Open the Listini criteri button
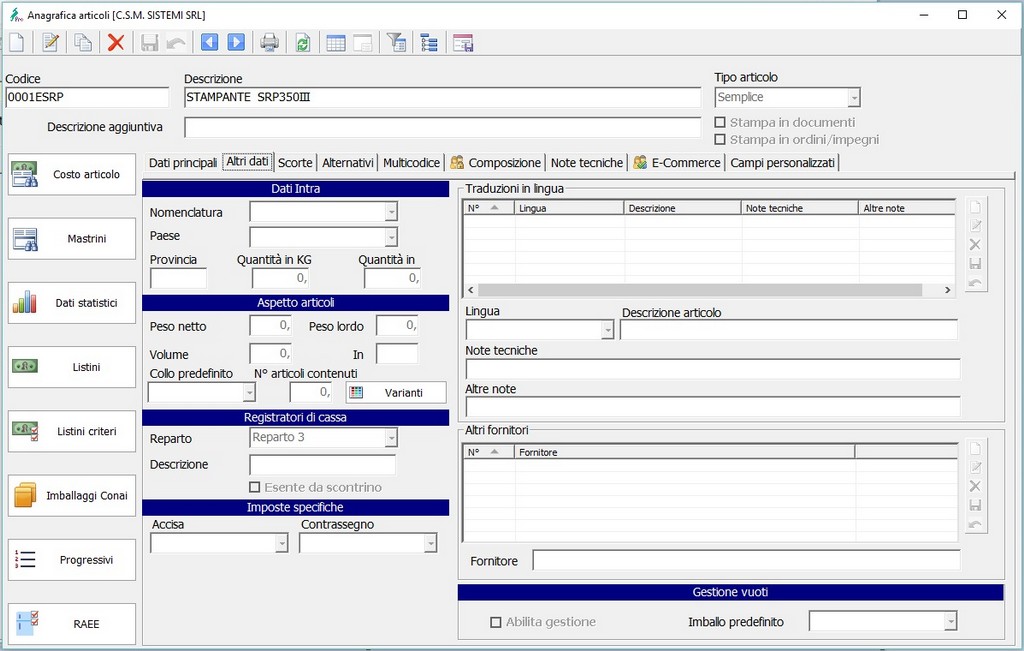Viewport: 1024px width, 651px height. tap(72, 431)
